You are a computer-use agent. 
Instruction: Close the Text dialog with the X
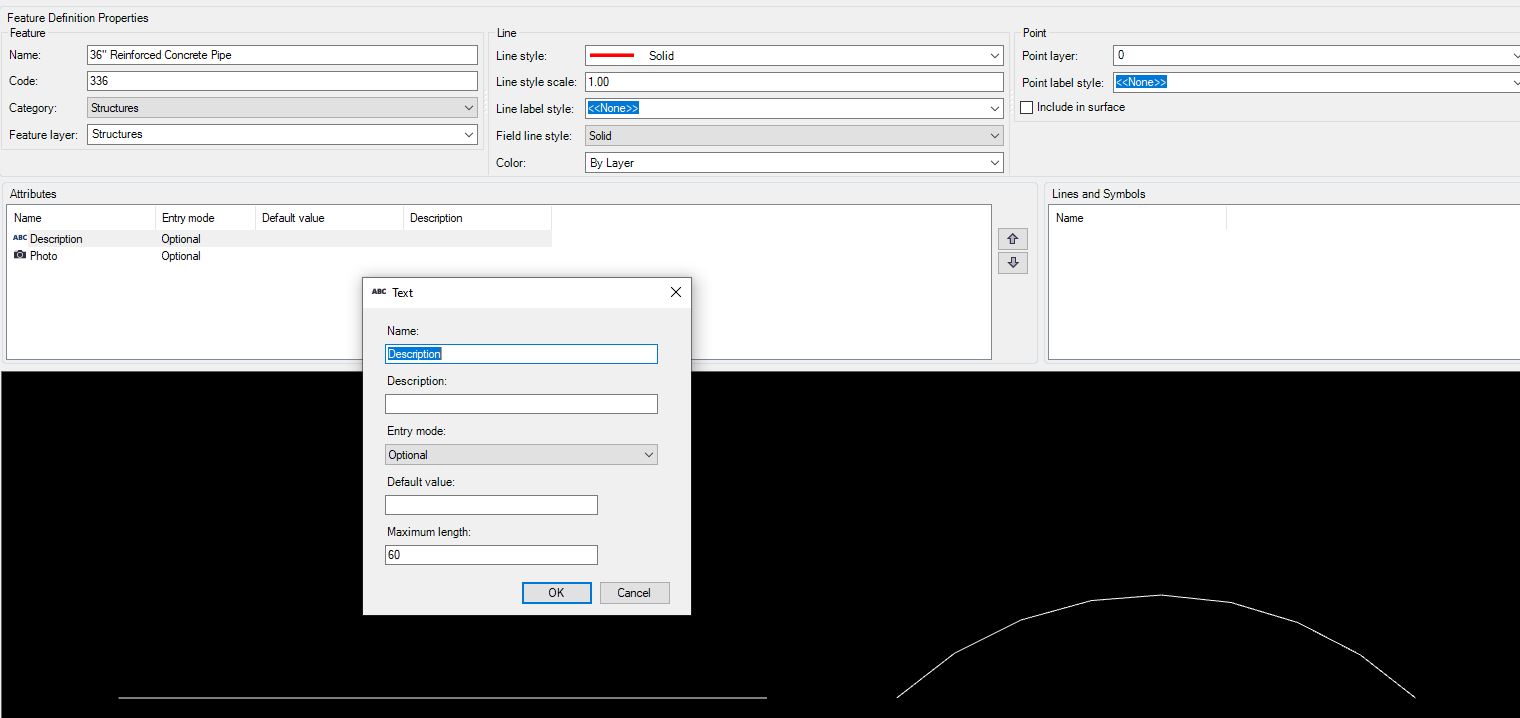675,292
